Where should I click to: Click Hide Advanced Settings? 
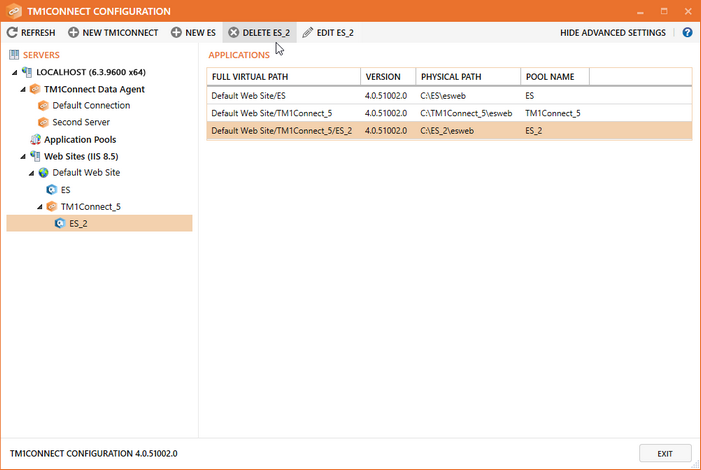(x=612, y=33)
